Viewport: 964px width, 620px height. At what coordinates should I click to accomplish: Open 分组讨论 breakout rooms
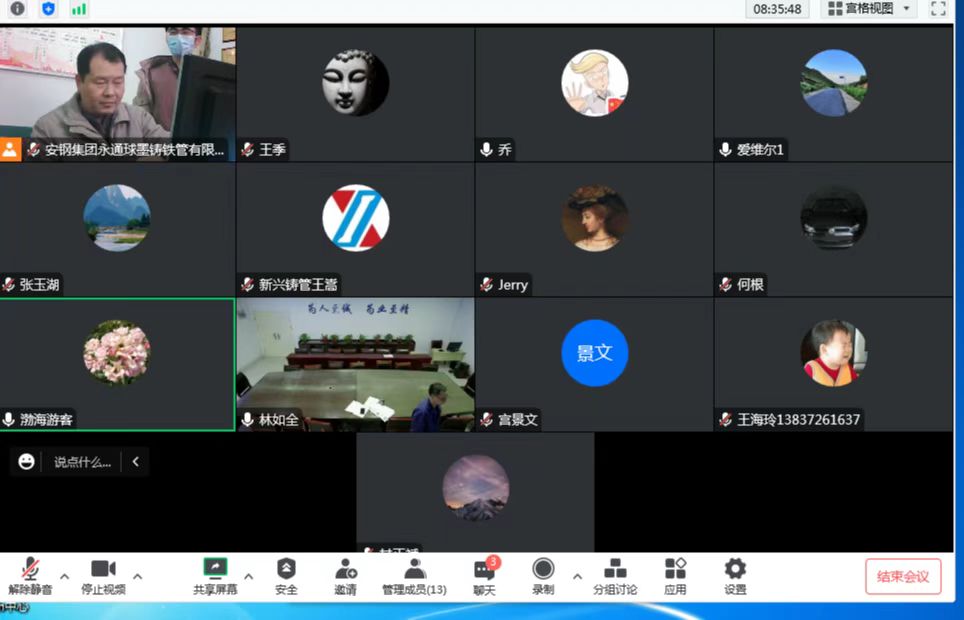point(615,576)
